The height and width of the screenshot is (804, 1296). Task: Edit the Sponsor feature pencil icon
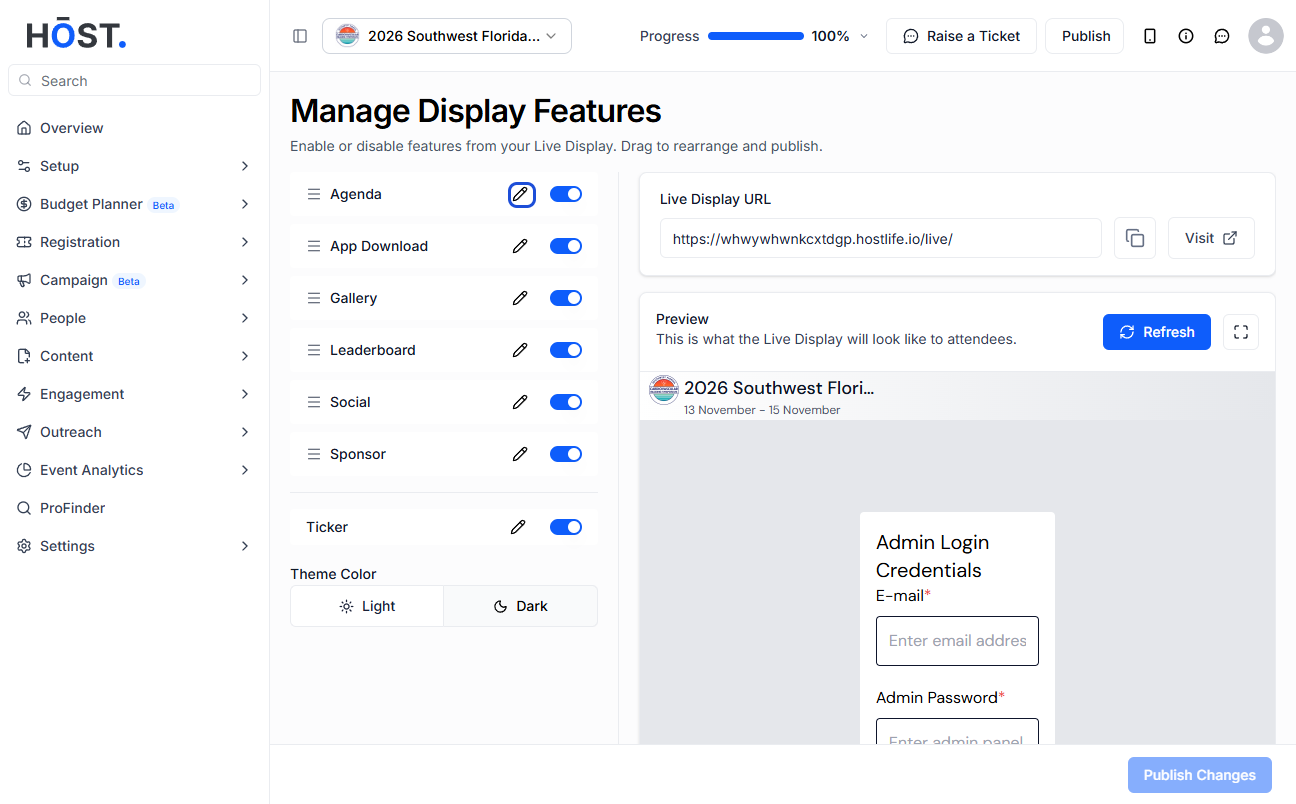point(520,454)
